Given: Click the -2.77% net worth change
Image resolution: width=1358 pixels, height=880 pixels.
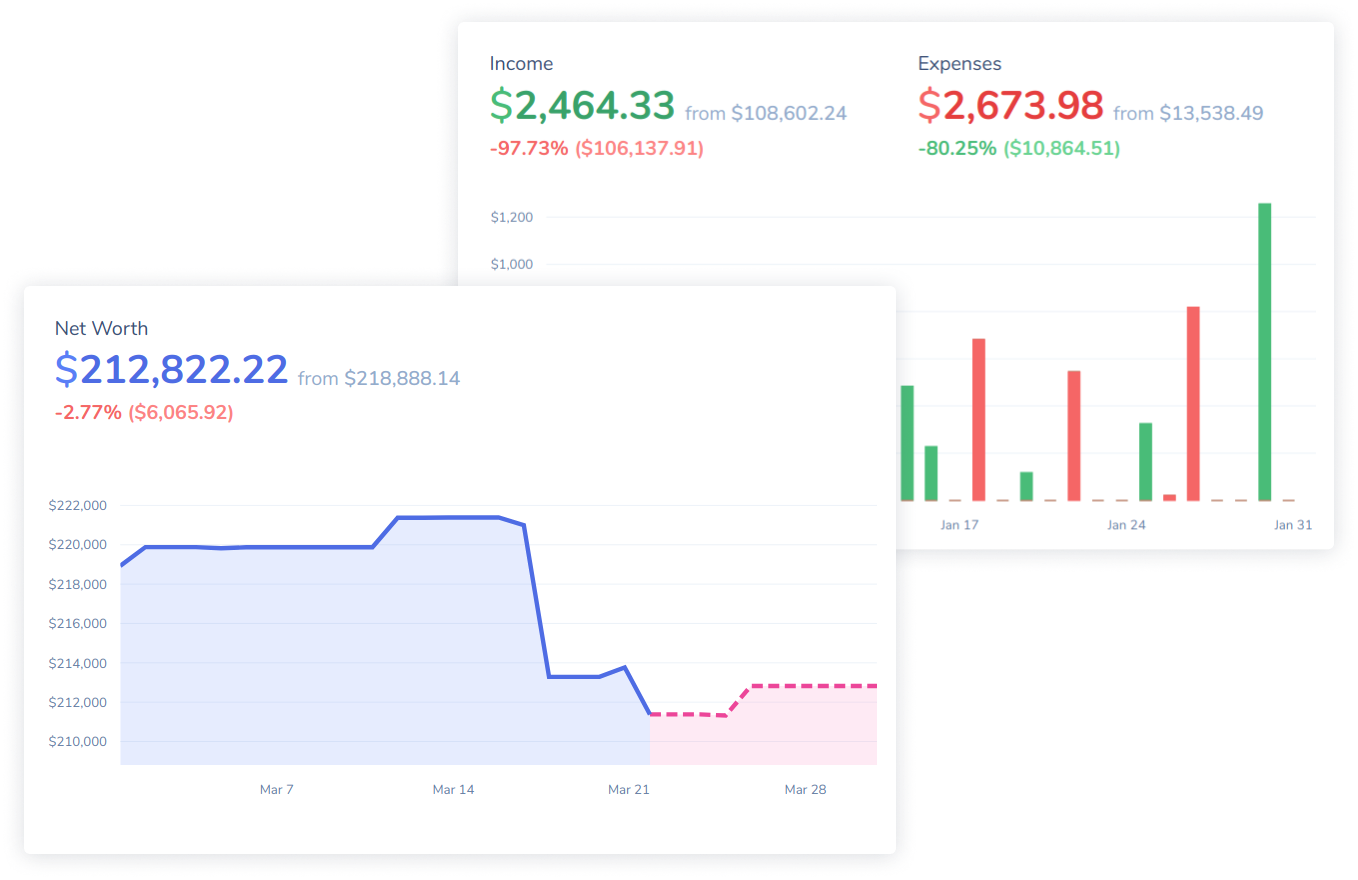Looking at the screenshot, I should (88, 413).
